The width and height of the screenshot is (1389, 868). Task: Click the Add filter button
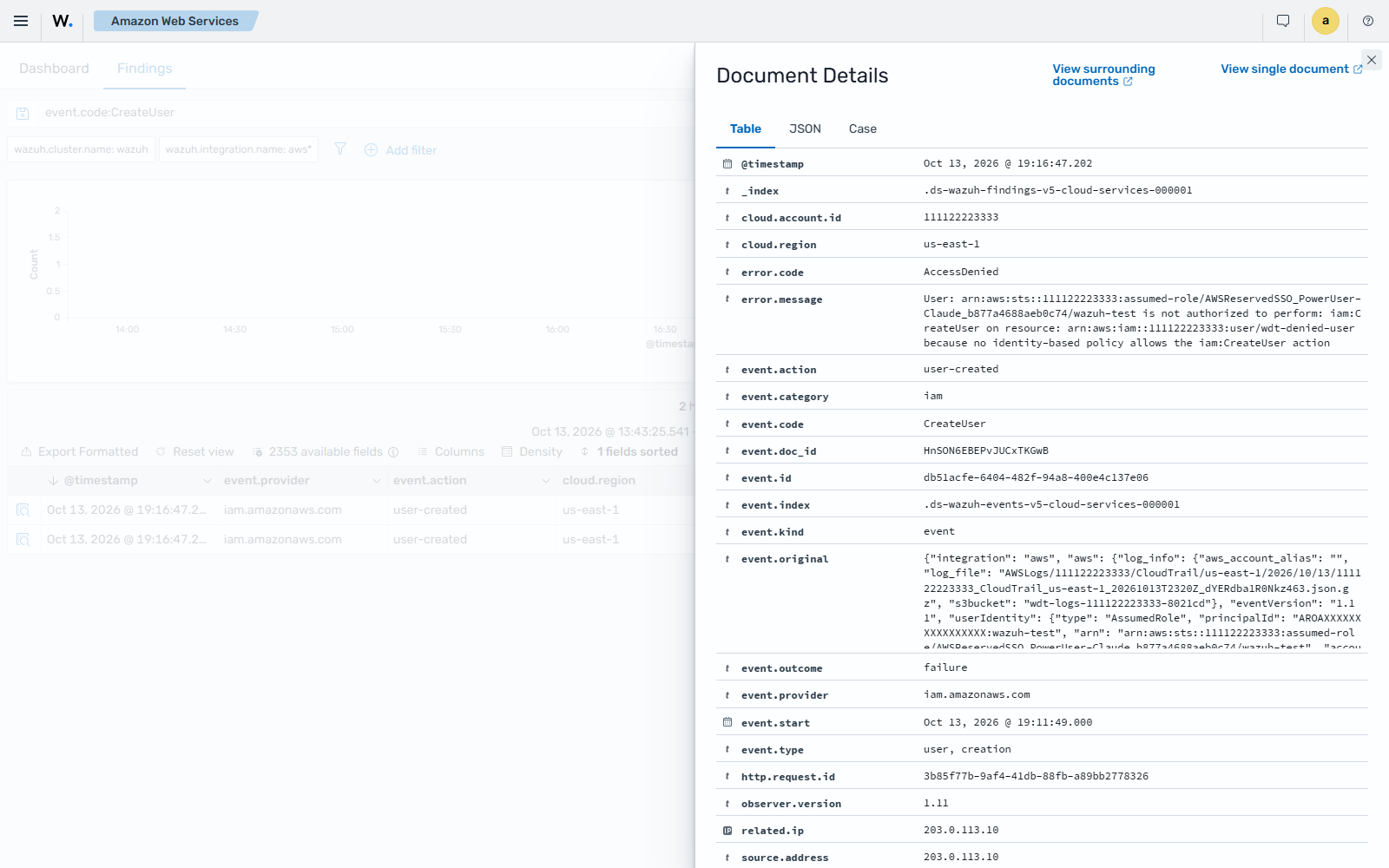pyautogui.click(x=400, y=150)
